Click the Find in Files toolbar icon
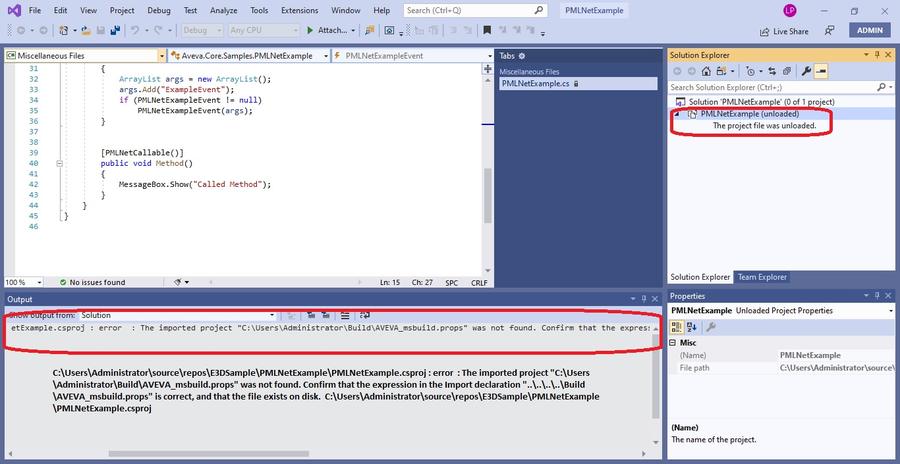Screen dimensions: 900x464 [370, 30]
